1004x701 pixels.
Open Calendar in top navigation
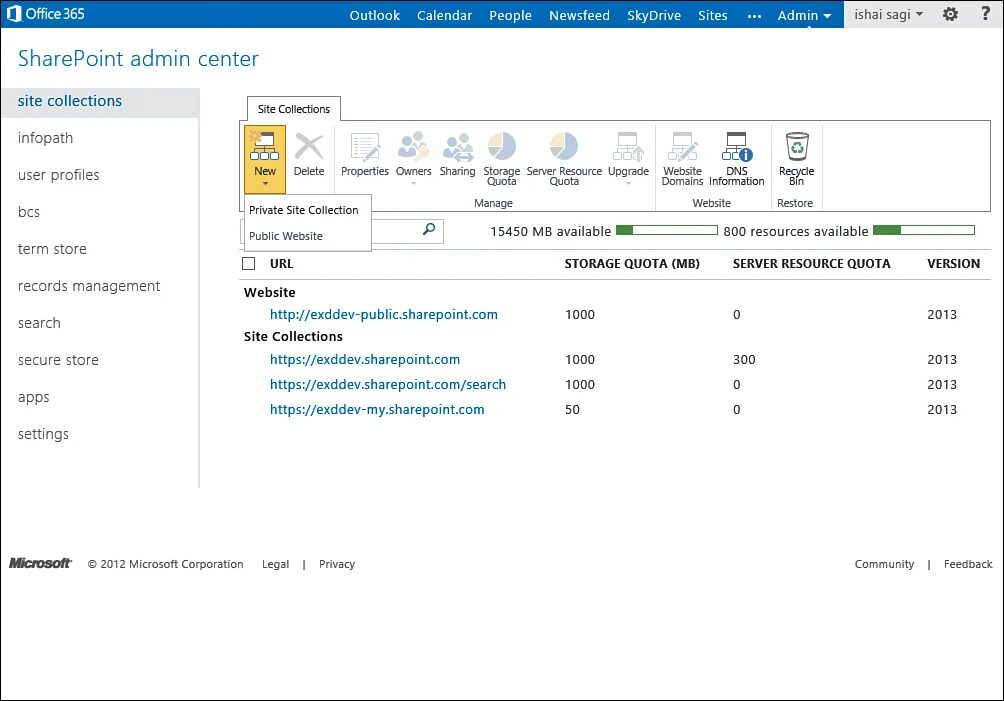[x=444, y=15]
